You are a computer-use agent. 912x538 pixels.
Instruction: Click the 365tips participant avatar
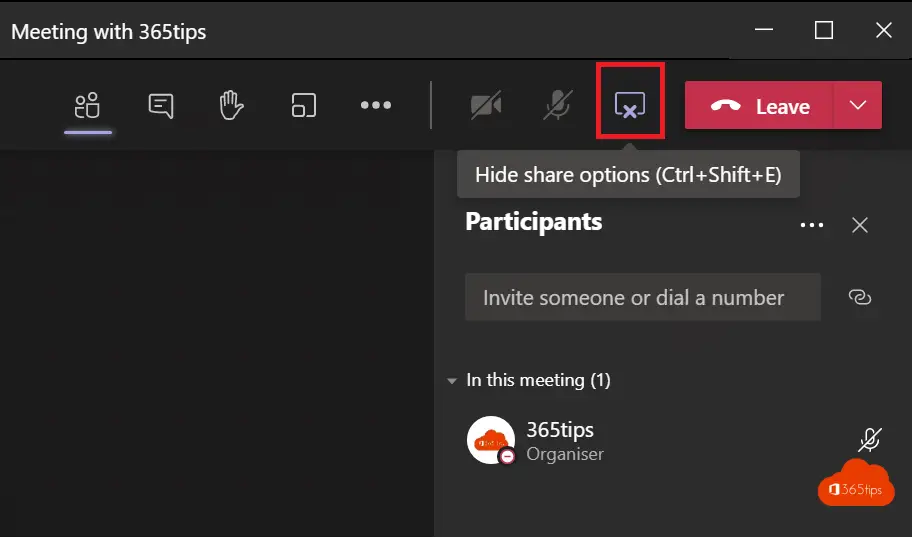tap(491, 440)
